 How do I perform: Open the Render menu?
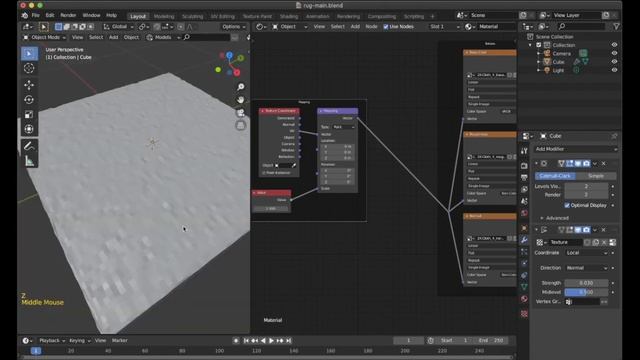pos(68,15)
